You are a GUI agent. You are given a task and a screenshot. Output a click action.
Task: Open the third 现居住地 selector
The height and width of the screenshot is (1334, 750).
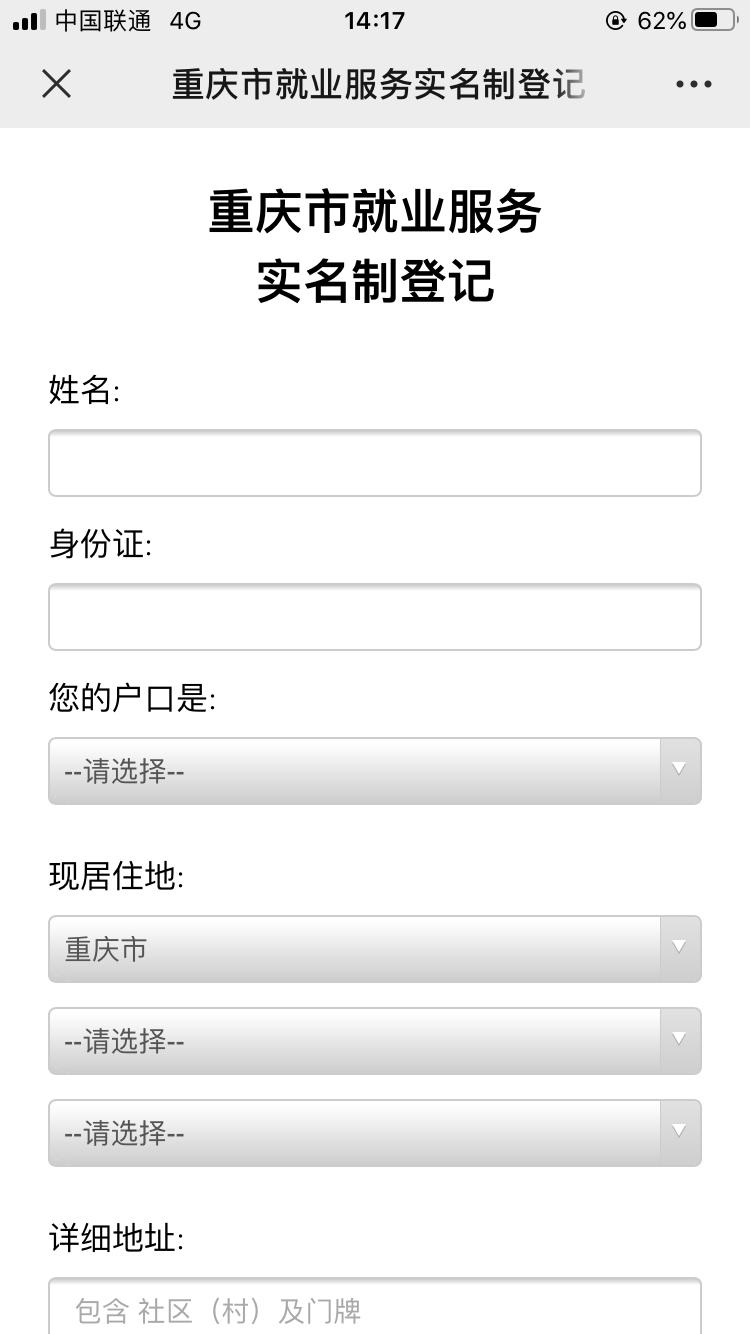point(375,1132)
